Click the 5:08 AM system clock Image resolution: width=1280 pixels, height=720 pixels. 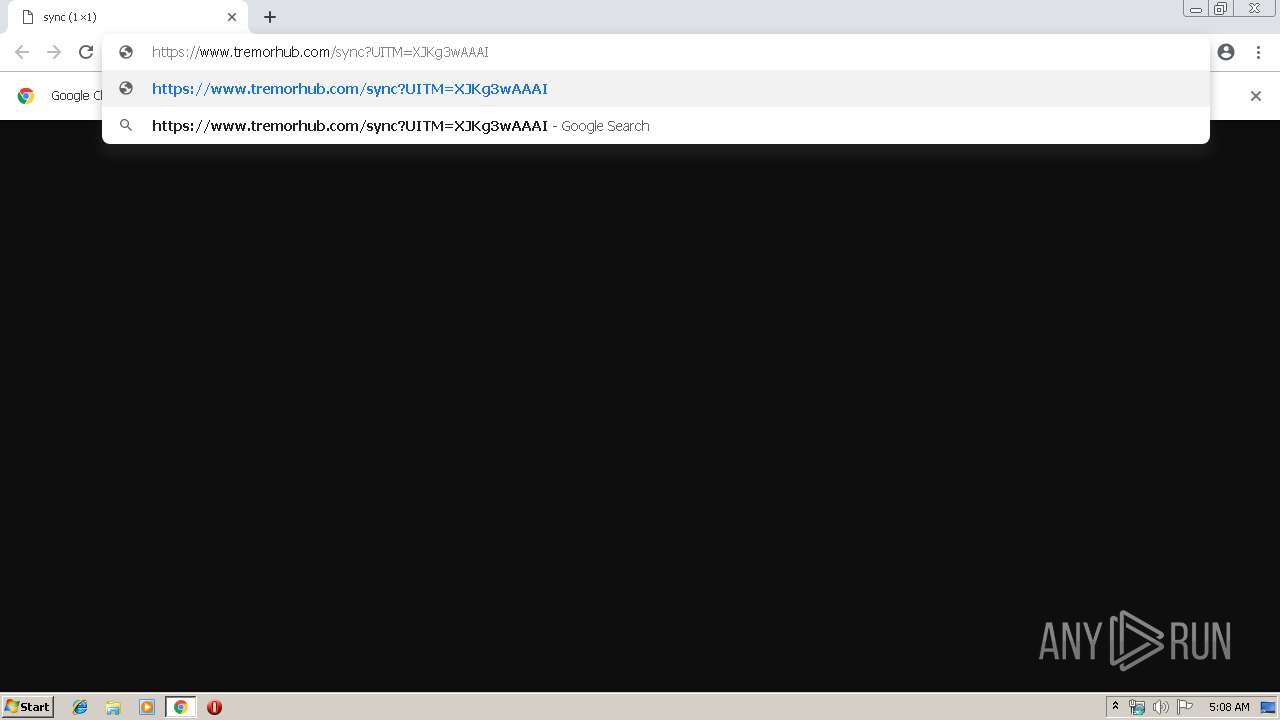tap(1229, 707)
